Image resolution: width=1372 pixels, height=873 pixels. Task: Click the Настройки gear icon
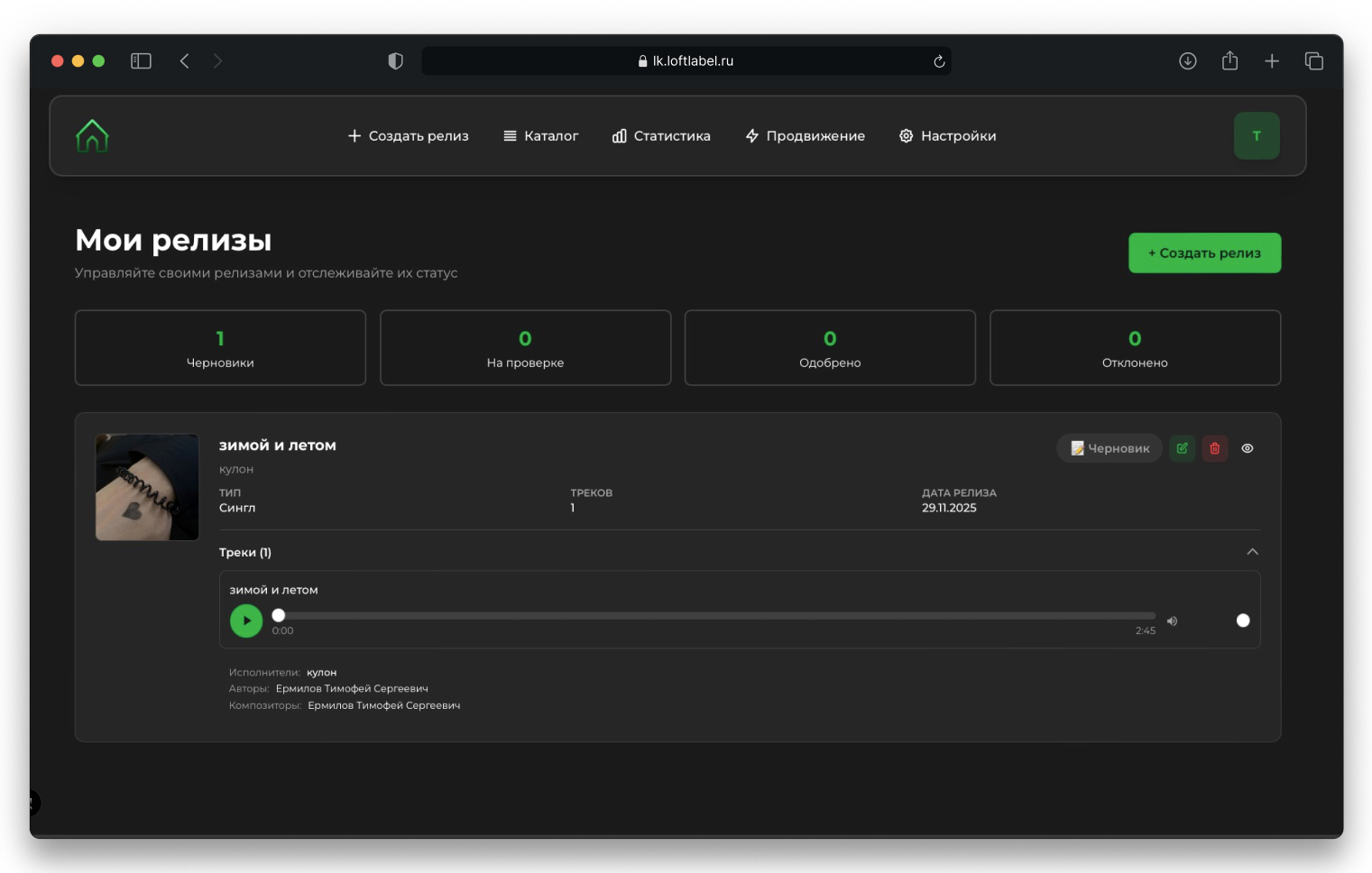click(905, 136)
